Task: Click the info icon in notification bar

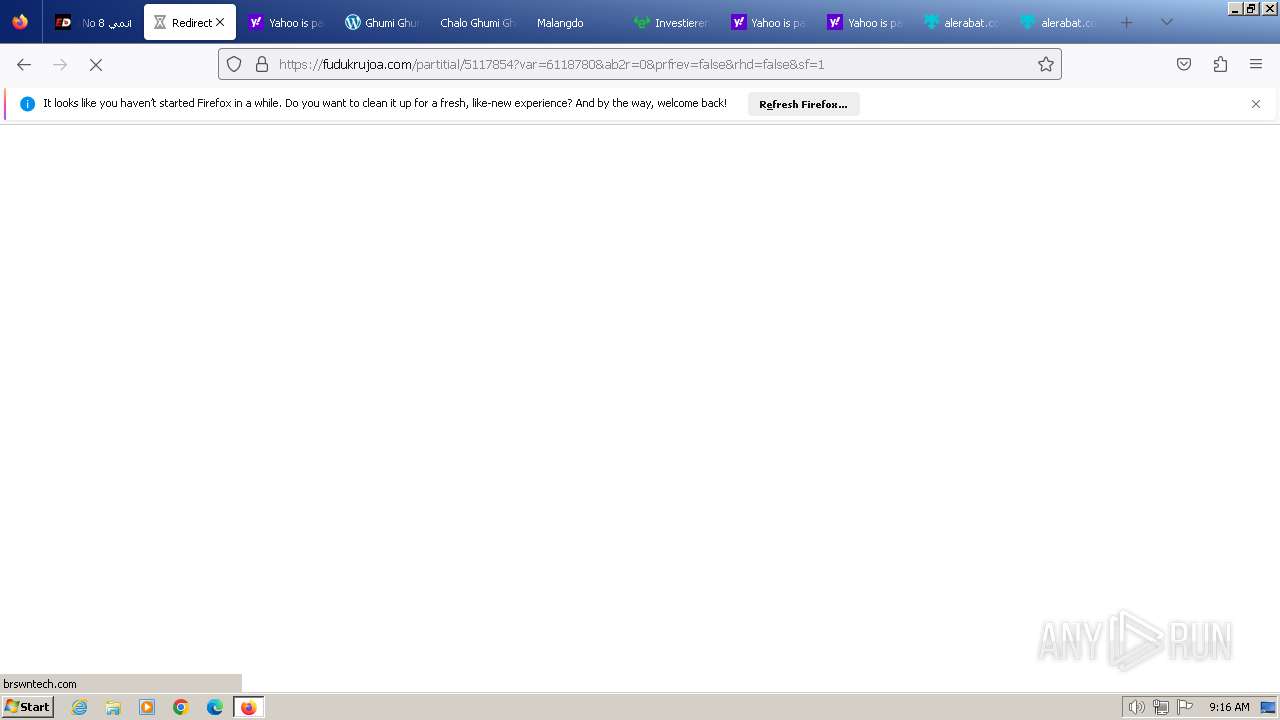Action: pyautogui.click(x=27, y=104)
